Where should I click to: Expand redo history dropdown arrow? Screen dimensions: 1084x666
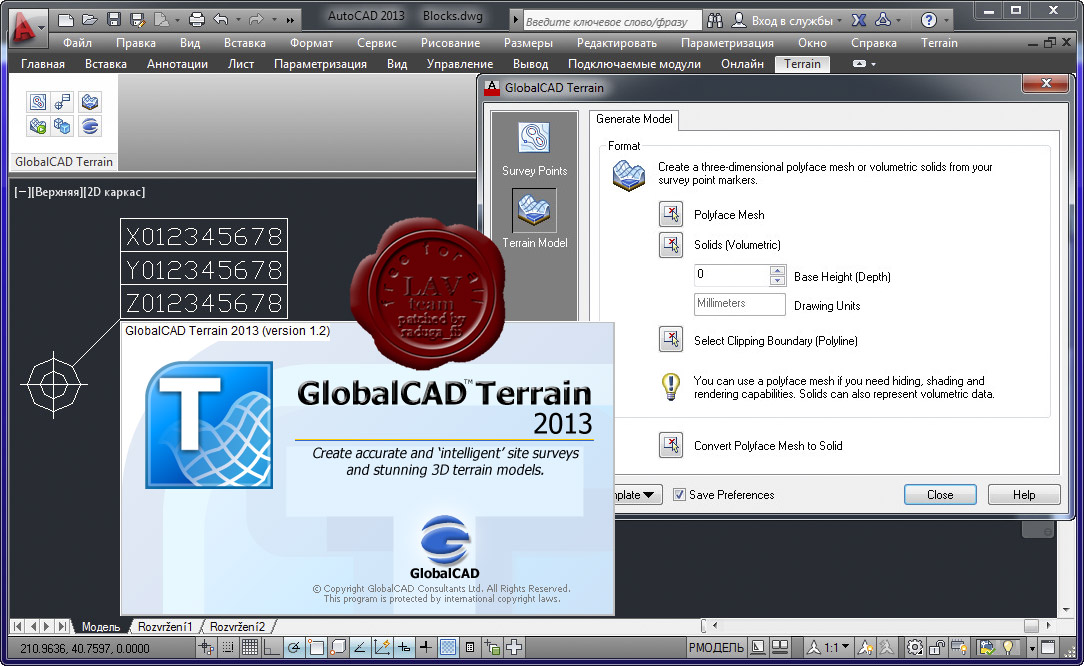(x=274, y=20)
